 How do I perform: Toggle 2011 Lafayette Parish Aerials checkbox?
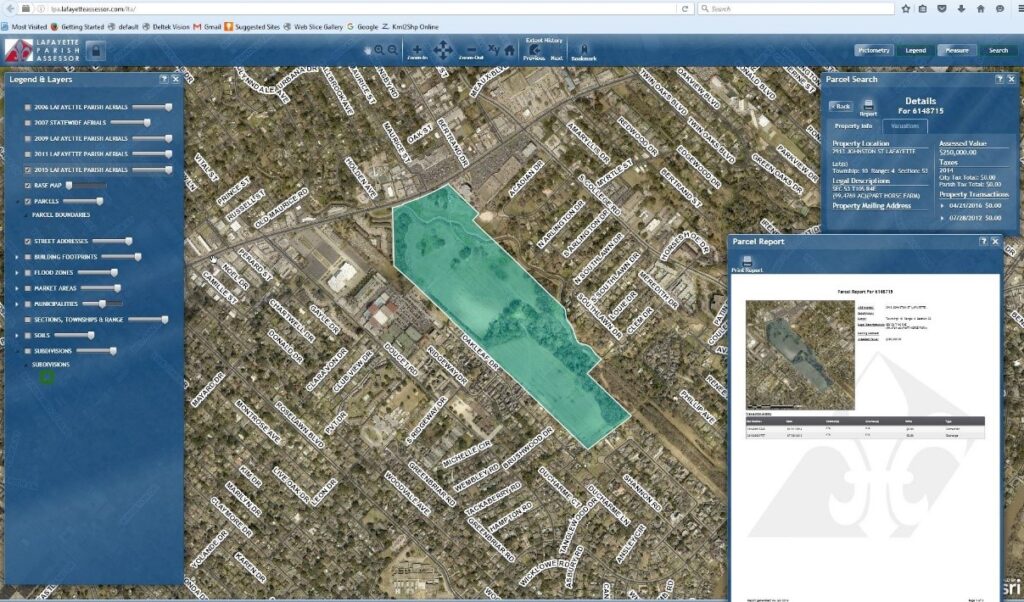tap(27, 154)
